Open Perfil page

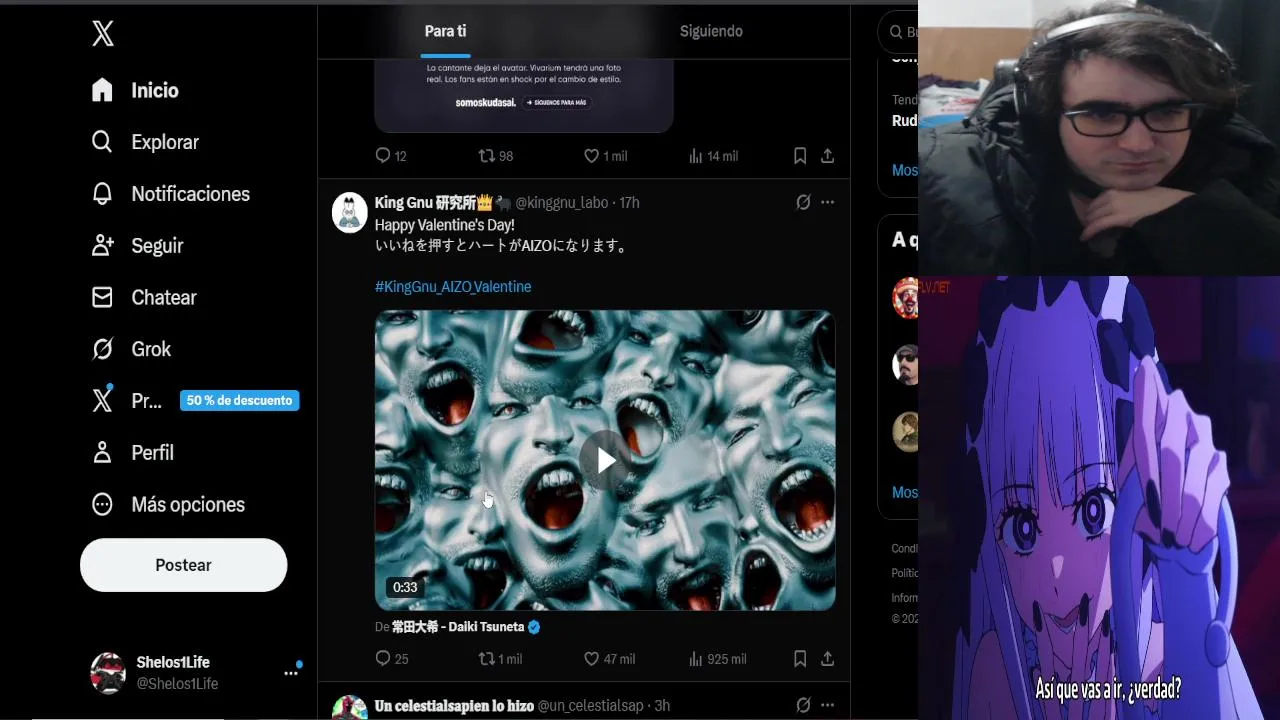pos(132,453)
